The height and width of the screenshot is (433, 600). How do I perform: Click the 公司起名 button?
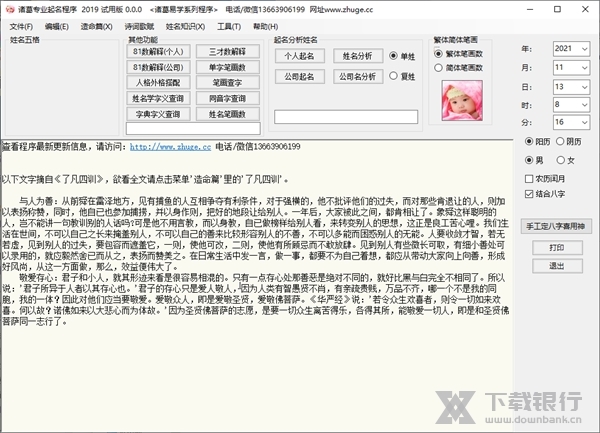[x=300, y=77]
